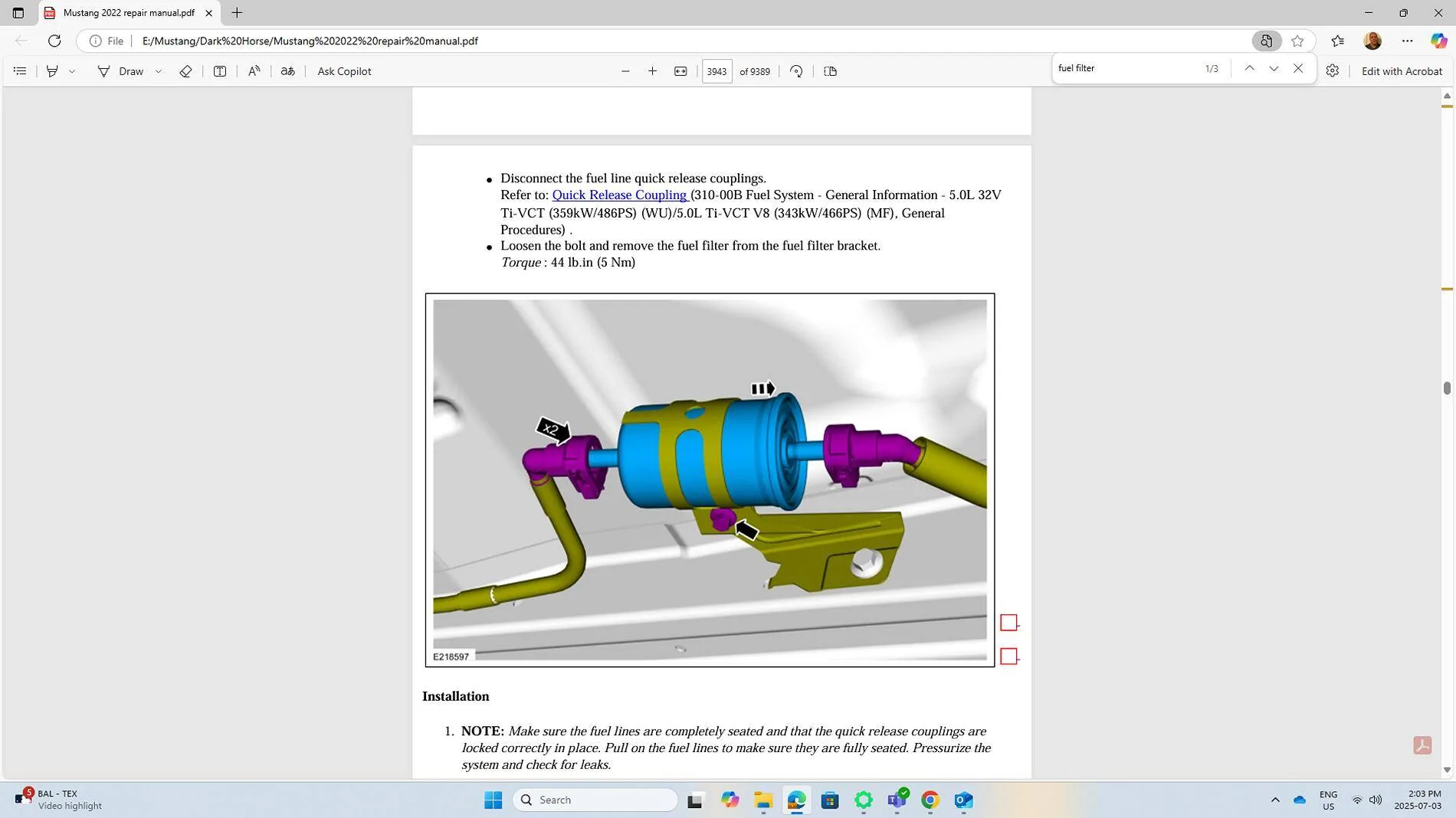The width and height of the screenshot is (1456, 818).
Task: Open the BAL - TEX widget
Action: (60, 800)
